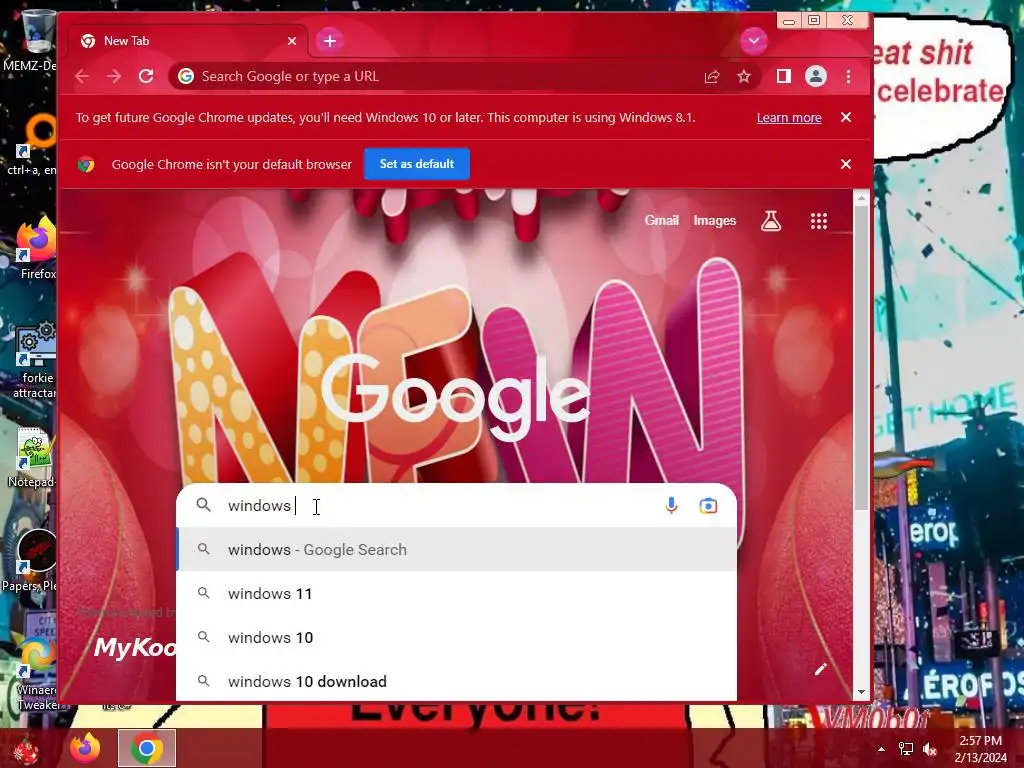
Task: Show hidden tray icons arrow
Action: click(882, 749)
